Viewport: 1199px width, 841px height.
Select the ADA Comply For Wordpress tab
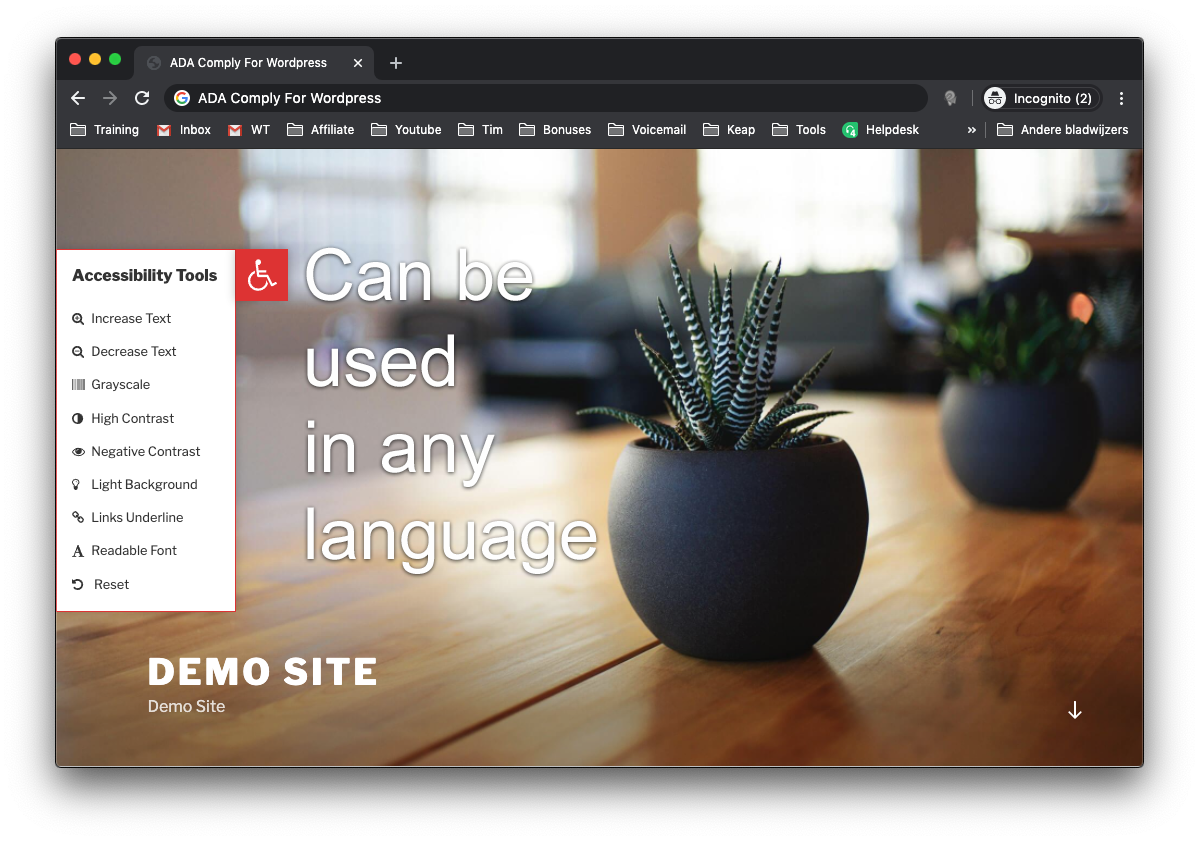pyautogui.click(x=254, y=63)
